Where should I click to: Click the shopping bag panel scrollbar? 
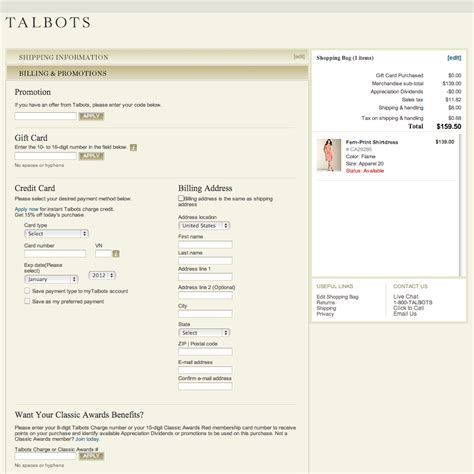(461, 205)
